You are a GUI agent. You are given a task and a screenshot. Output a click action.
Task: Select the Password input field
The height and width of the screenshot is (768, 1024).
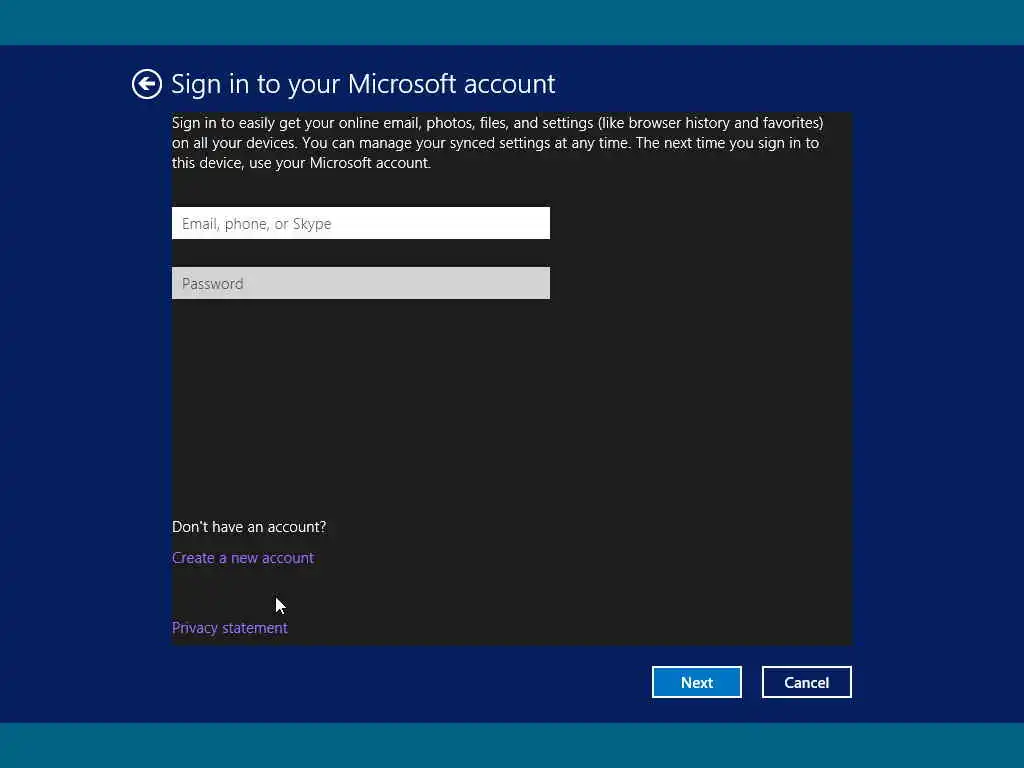tap(360, 283)
